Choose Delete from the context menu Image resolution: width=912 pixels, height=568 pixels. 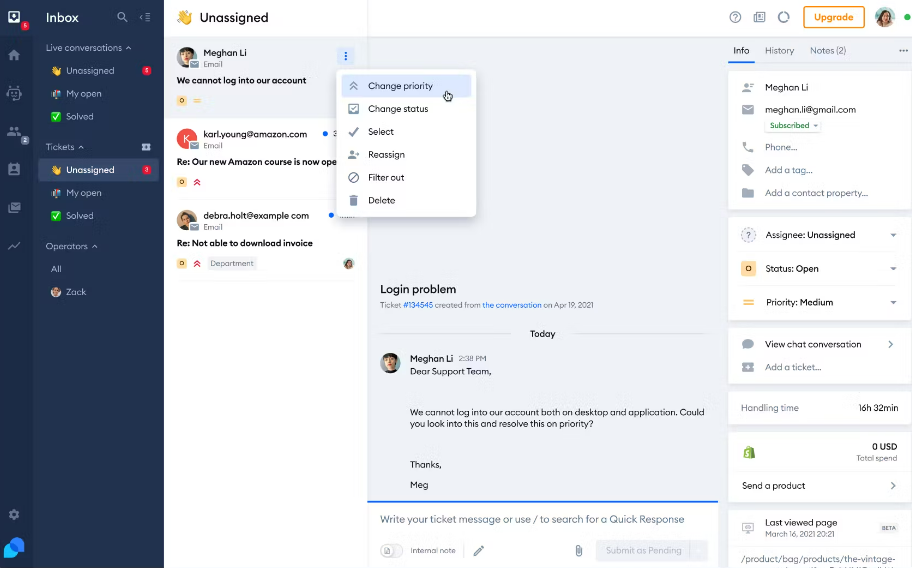406,201
